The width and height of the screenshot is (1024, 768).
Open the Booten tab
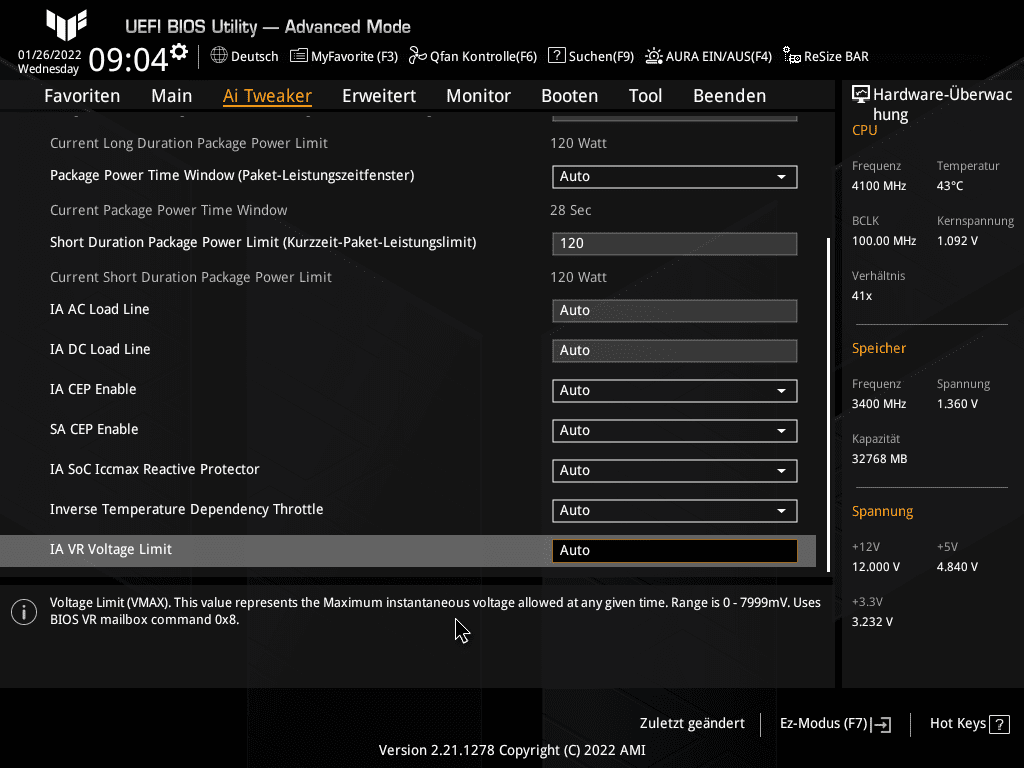pos(569,96)
